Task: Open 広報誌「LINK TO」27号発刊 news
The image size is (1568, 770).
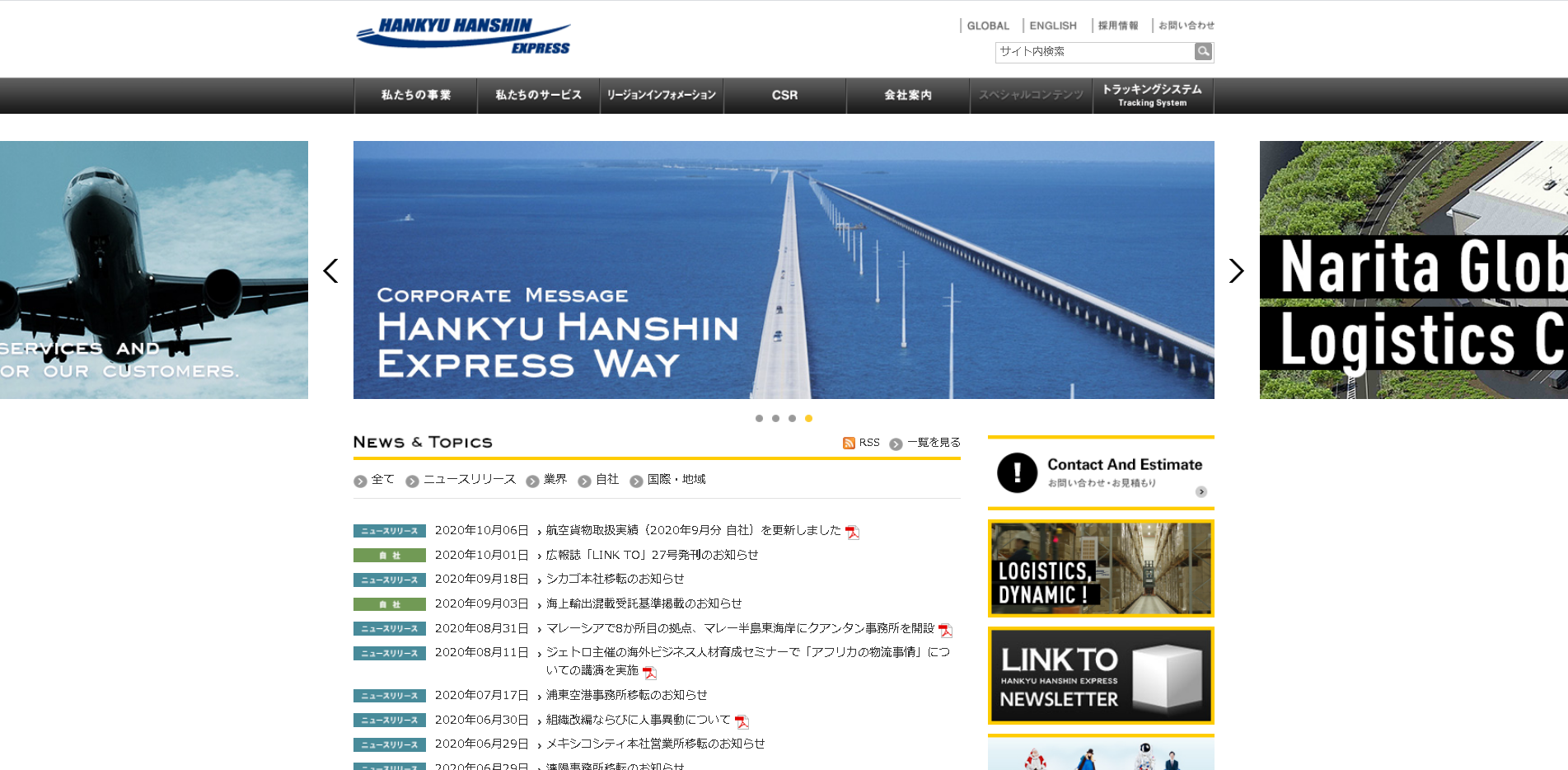Action: (x=652, y=555)
